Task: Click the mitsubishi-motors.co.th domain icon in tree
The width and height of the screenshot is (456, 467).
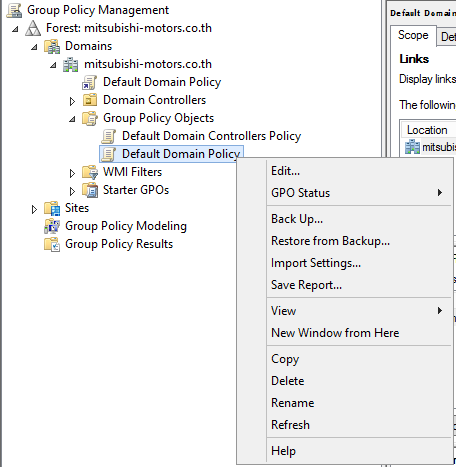Action: coord(71,64)
